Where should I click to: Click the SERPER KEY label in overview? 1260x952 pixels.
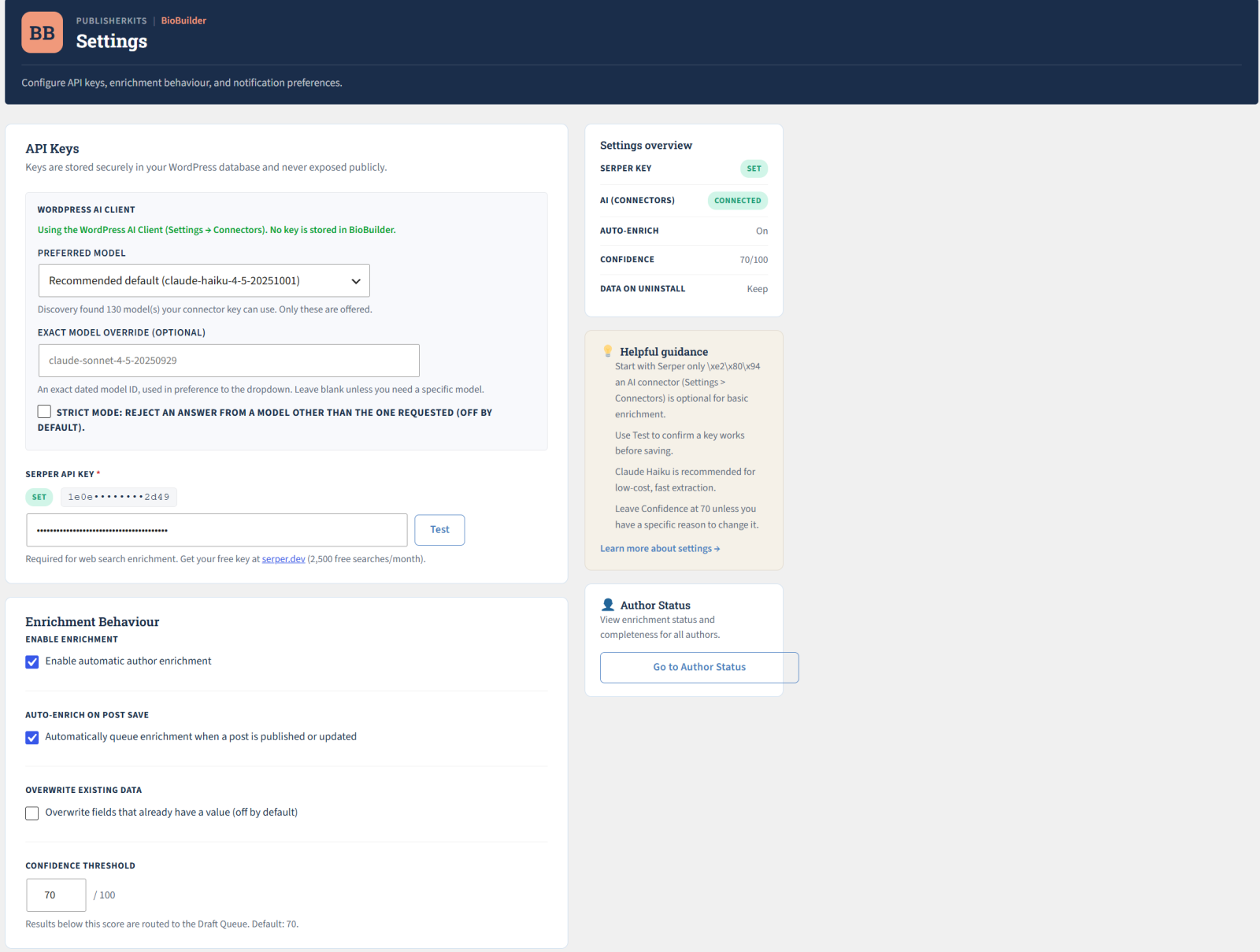pos(626,169)
